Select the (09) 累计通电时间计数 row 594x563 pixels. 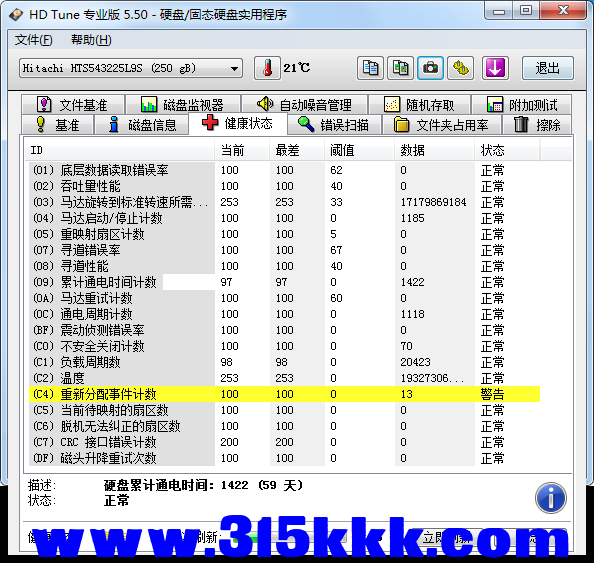click(x=284, y=282)
